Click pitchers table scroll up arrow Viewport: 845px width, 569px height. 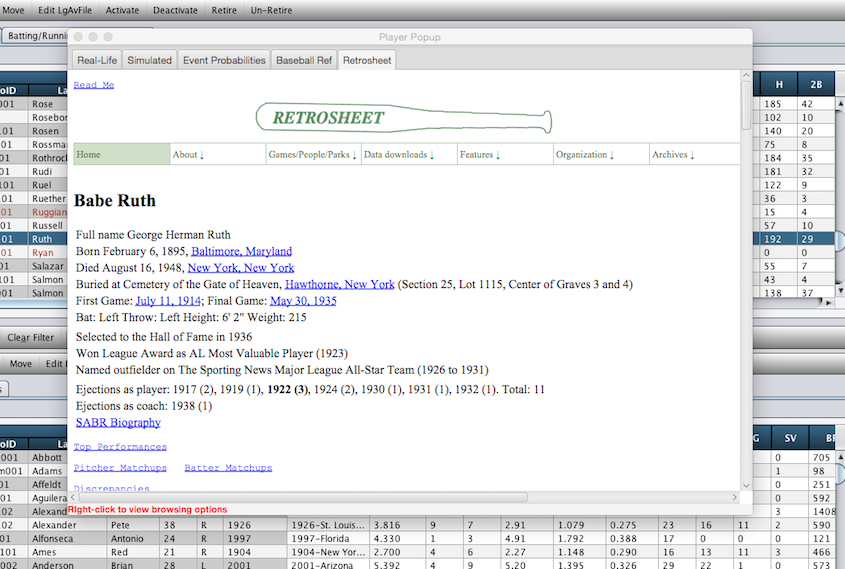pyautogui.click(x=840, y=456)
